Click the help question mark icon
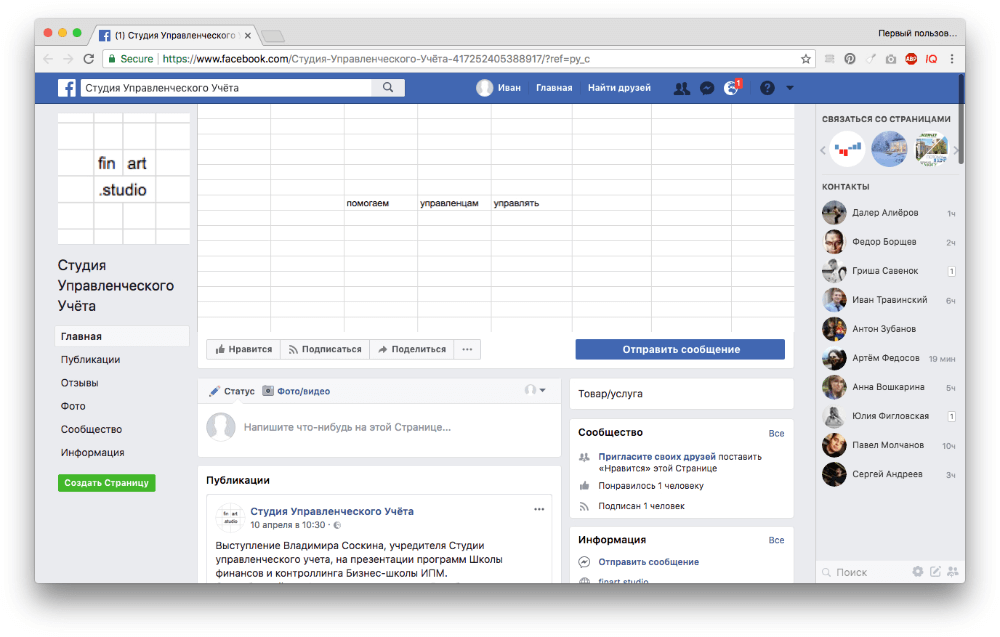 [767, 88]
